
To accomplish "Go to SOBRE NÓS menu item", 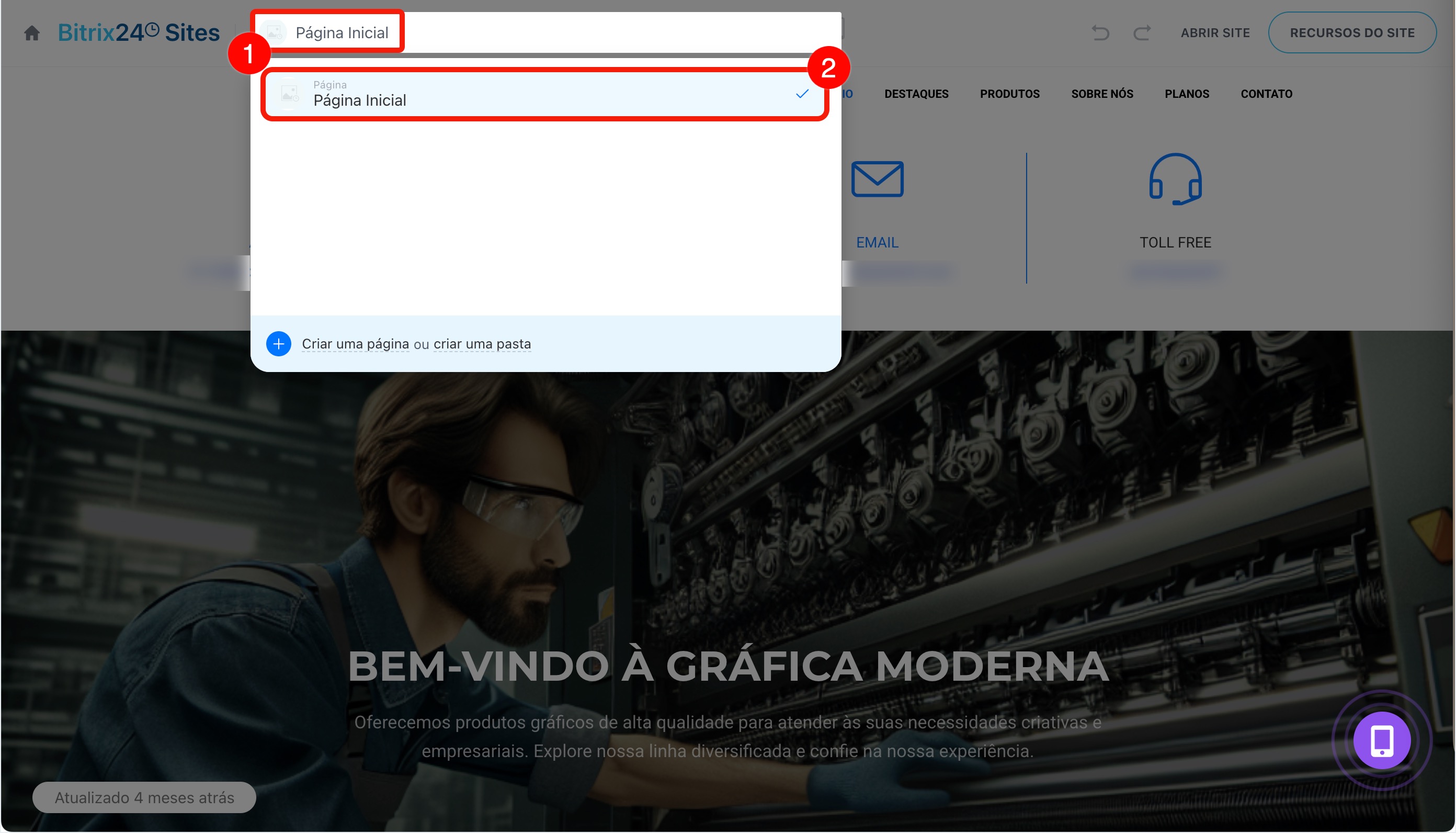I will pos(1101,94).
